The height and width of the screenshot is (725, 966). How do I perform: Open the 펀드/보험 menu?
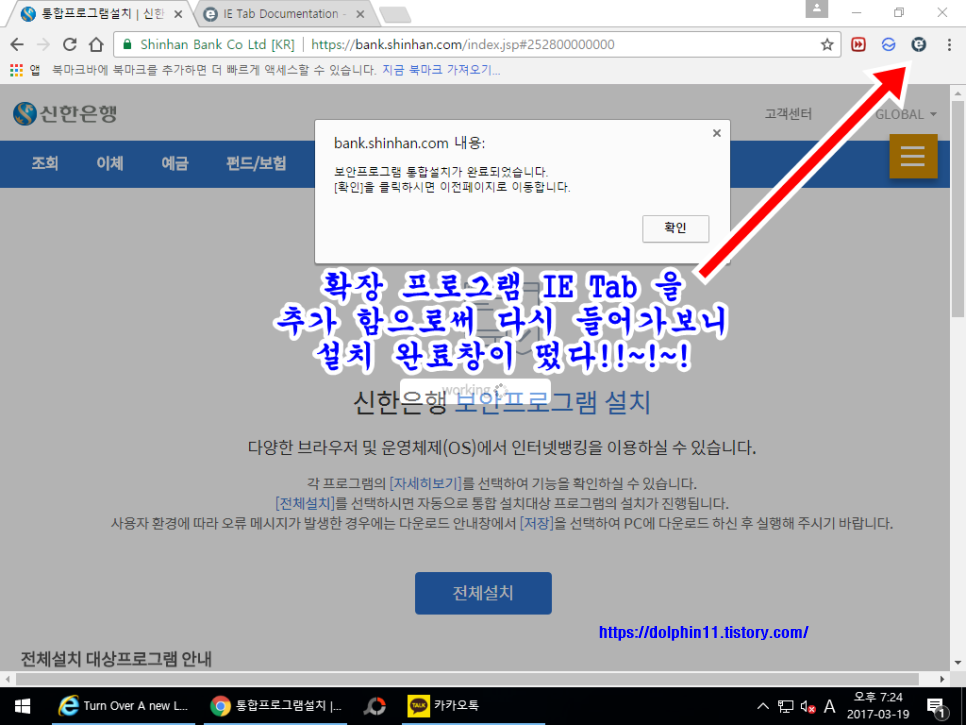click(x=256, y=163)
